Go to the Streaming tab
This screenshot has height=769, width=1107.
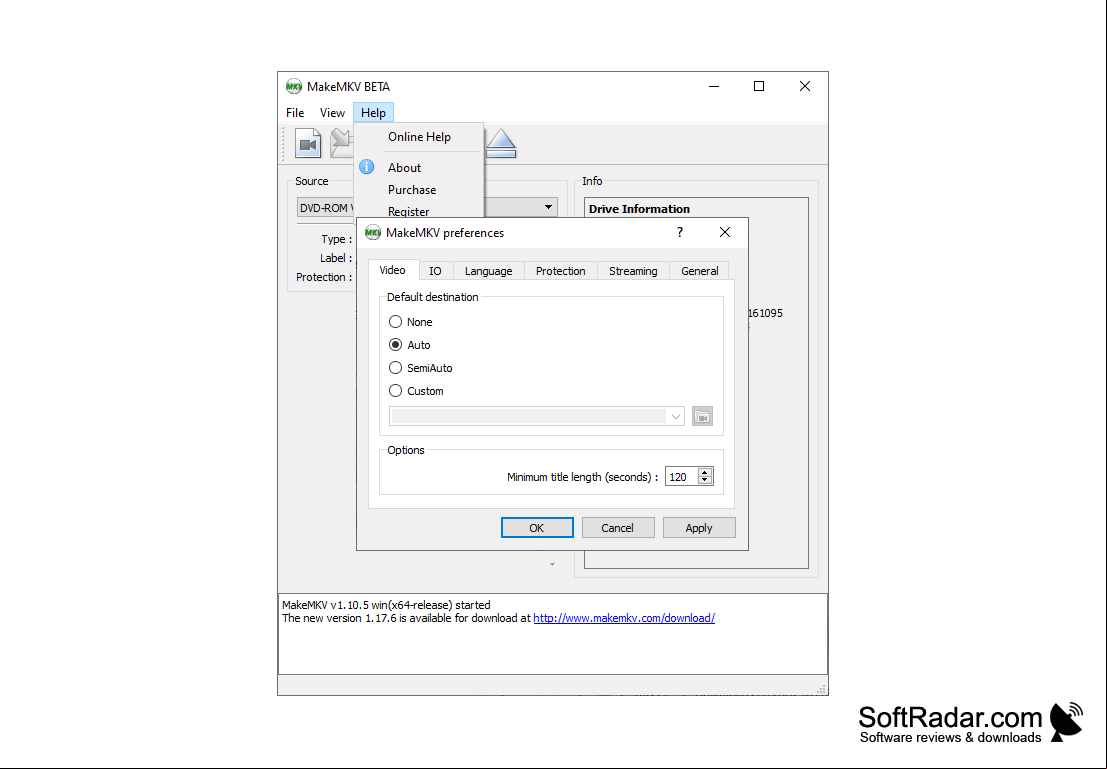coord(633,271)
